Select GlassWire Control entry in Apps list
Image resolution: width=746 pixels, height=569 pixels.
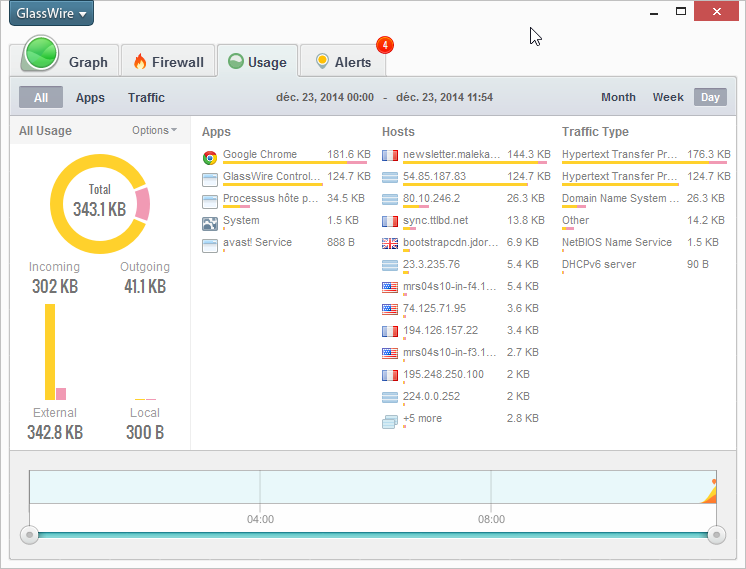coord(286,178)
